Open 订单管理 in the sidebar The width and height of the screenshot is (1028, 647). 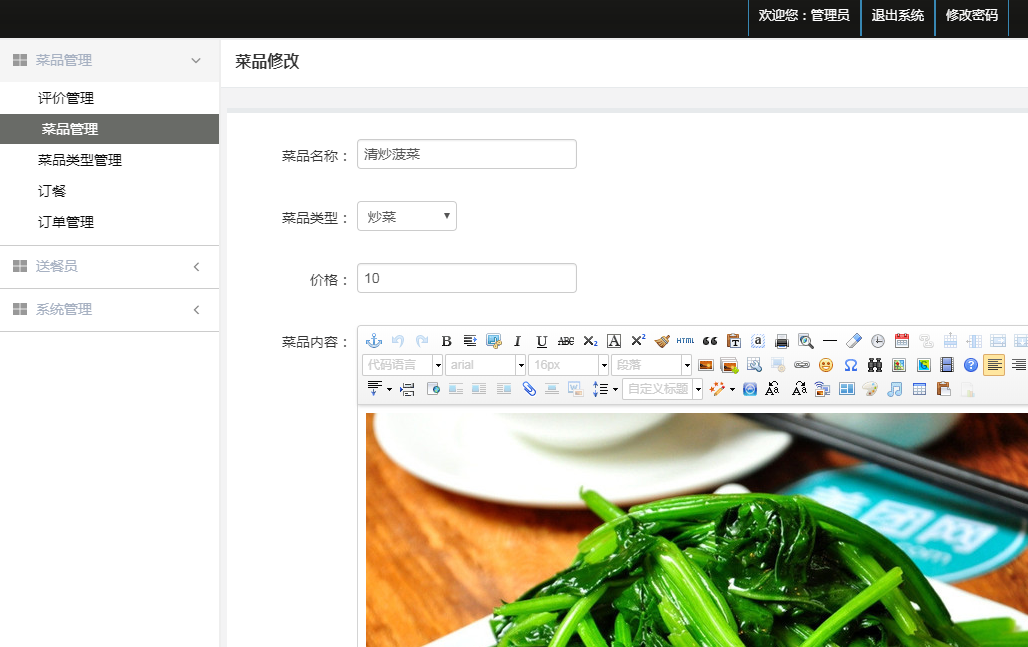tap(66, 222)
